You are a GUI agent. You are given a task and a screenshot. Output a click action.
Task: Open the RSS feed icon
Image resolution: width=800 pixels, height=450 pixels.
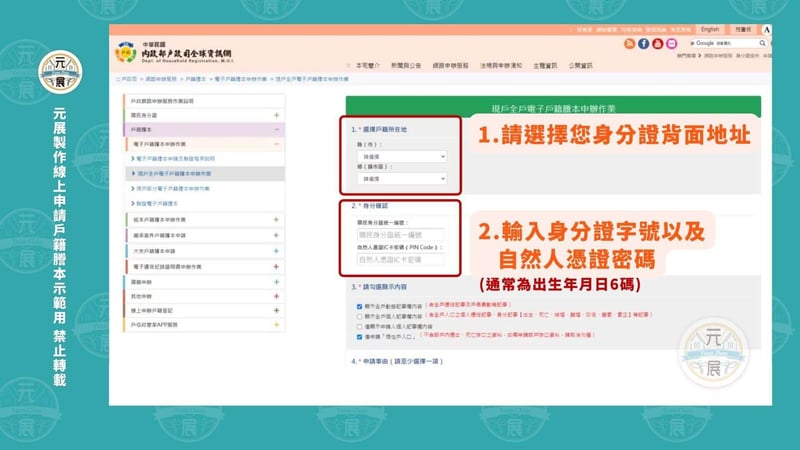coord(629,44)
